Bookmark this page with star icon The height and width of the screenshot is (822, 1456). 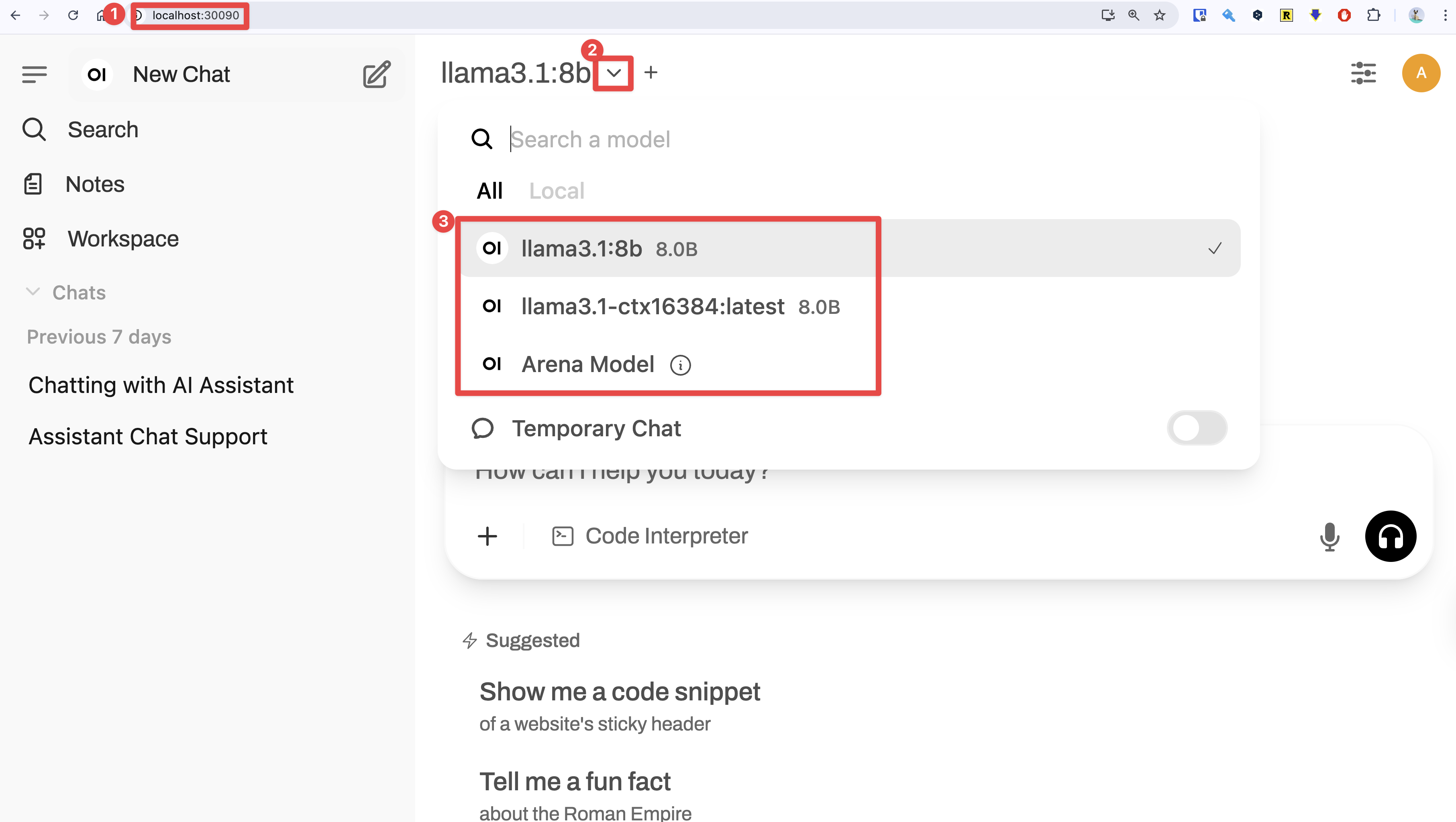click(x=1159, y=15)
